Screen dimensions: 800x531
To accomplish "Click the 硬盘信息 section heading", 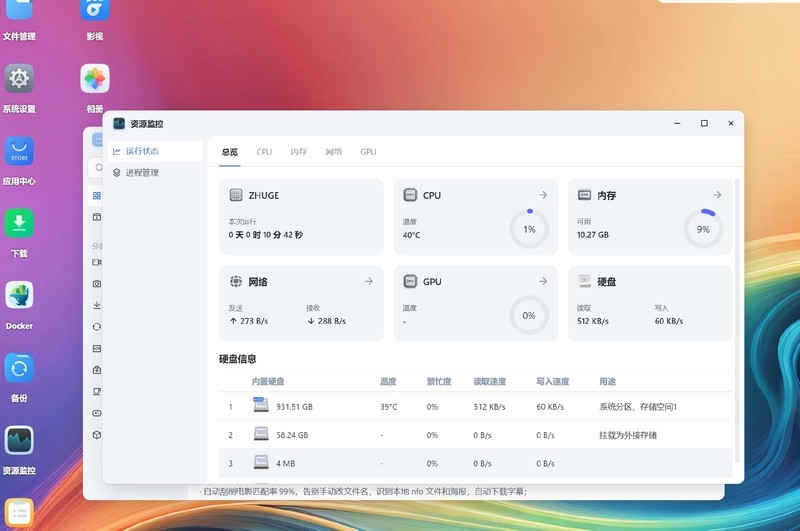I will pyautogui.click(x=237, y=359).
